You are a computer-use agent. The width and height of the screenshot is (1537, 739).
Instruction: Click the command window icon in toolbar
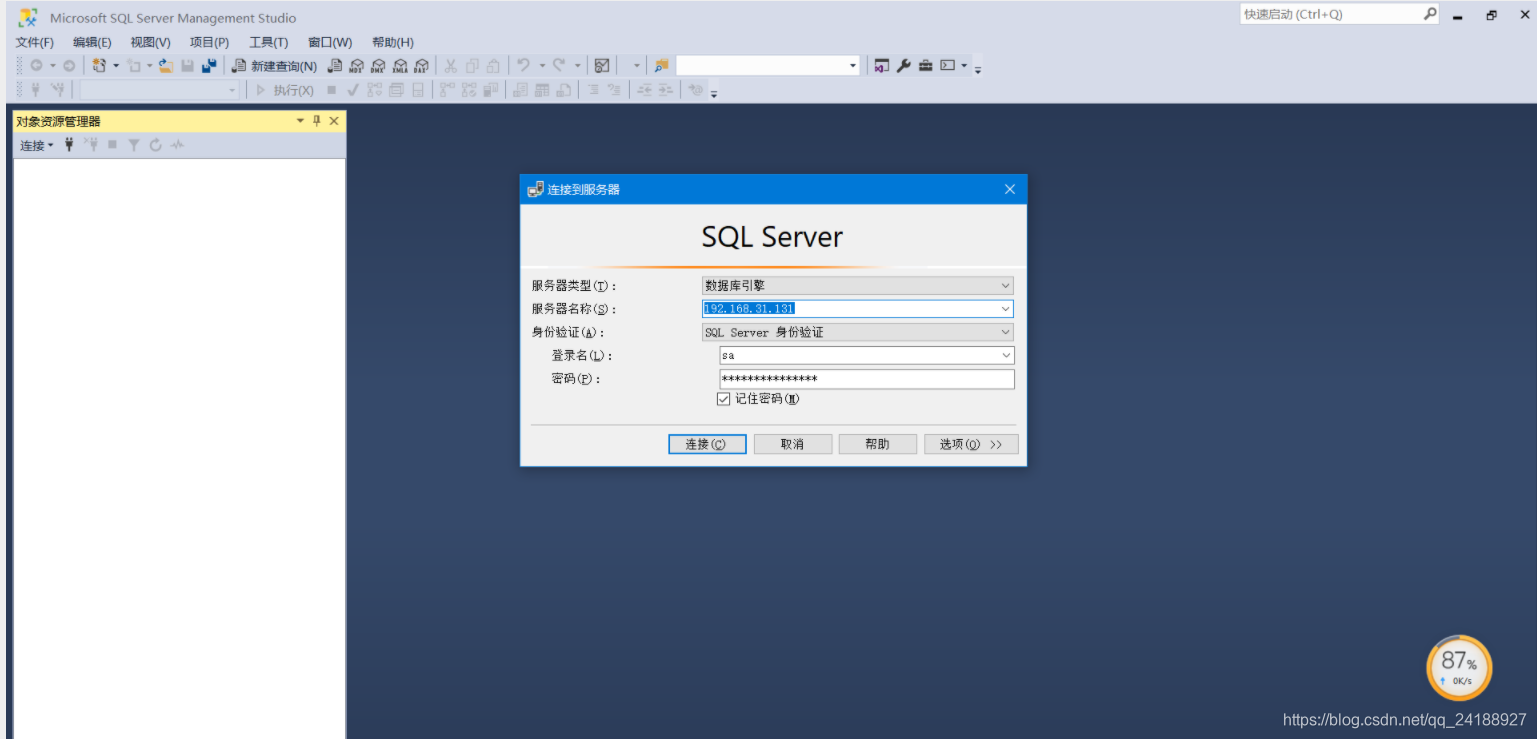coord(947,66)
